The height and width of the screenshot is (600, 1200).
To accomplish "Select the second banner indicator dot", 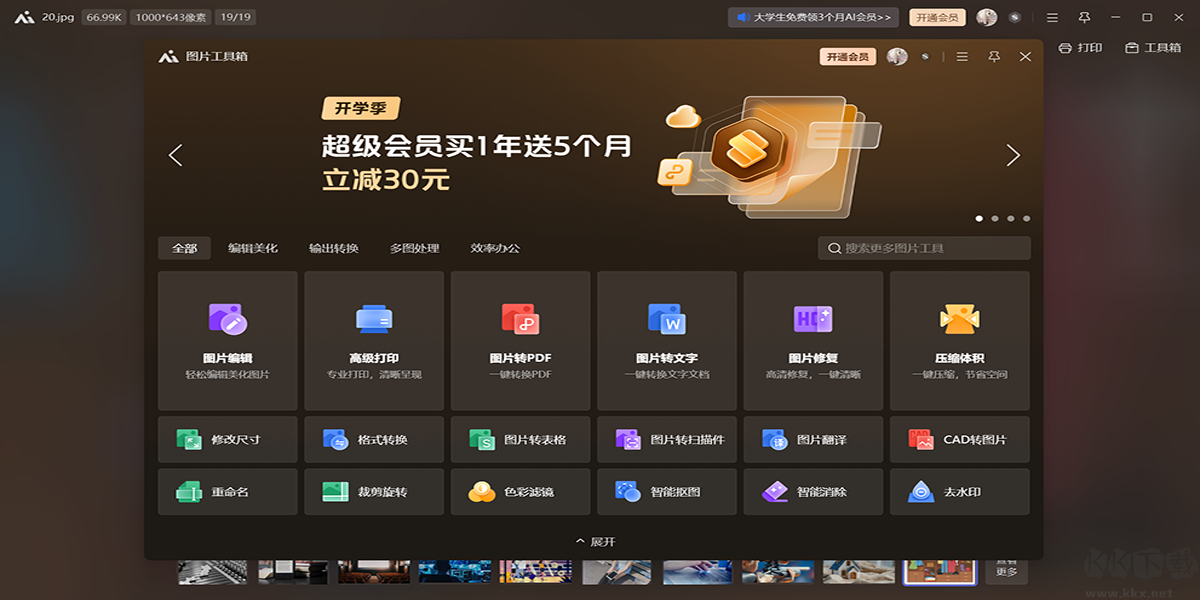I will click(x=996, y=216).
